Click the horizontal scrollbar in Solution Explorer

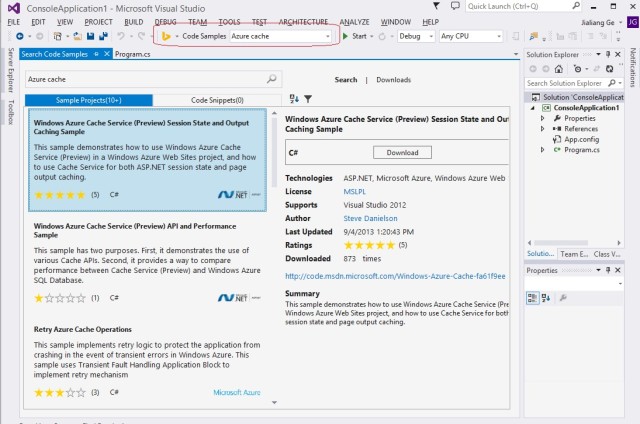(x=561, y=243)
